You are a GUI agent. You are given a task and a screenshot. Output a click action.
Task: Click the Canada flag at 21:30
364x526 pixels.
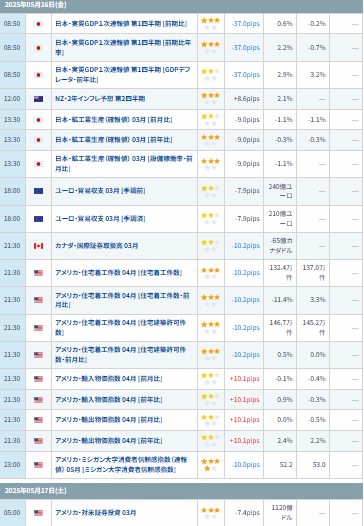point(38,246)
